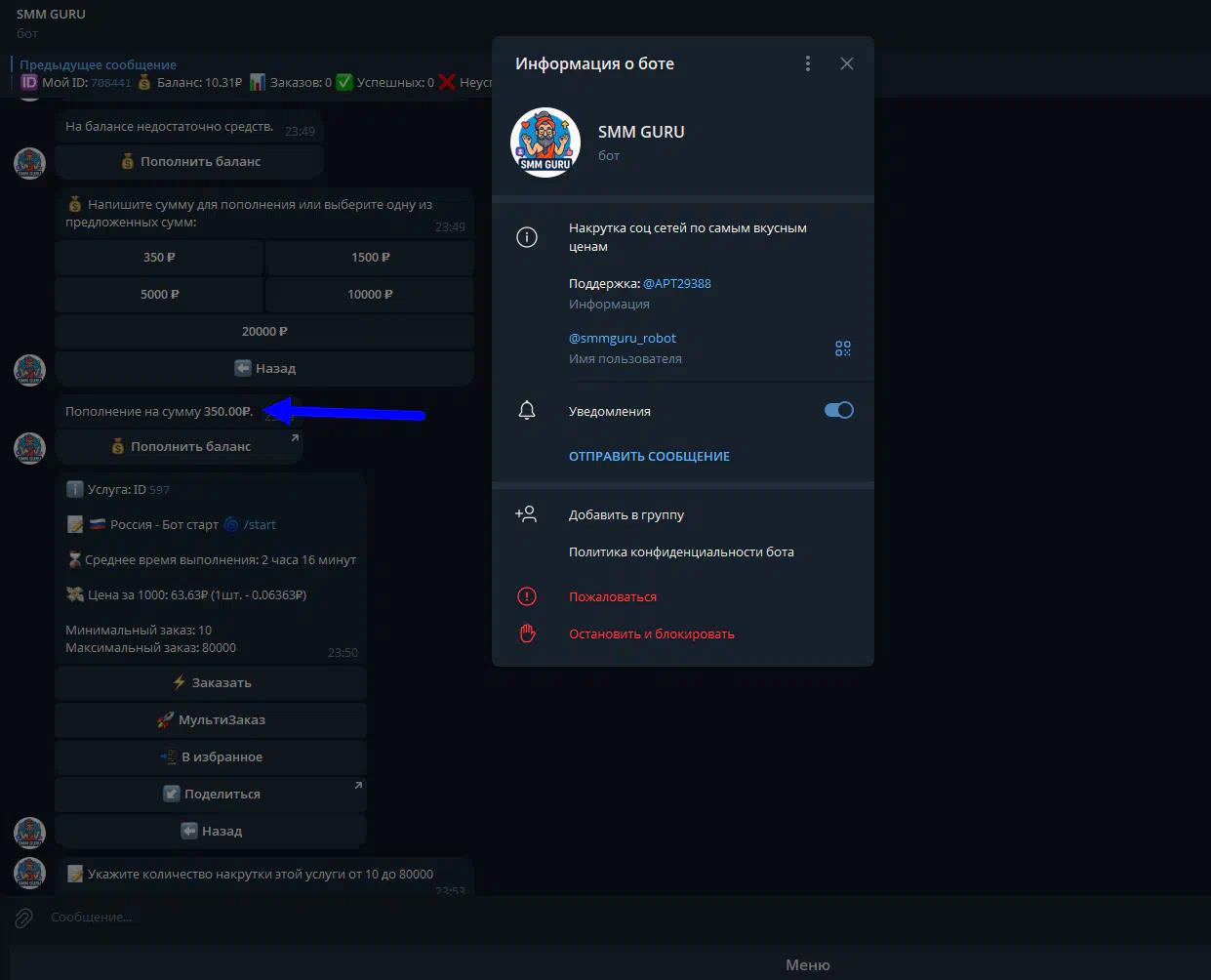Click the attach file paperclip icon
The width and height of the screenshot is (1211, 980).
coord(23,918)
